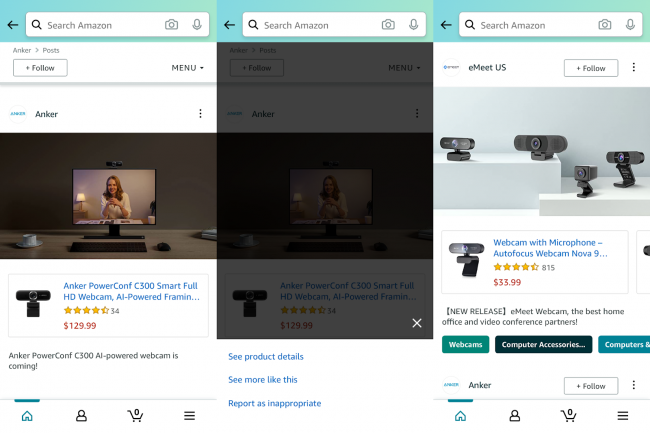Select See more like this
This screenshot has width=650, height=433.
tap(262, 380)
